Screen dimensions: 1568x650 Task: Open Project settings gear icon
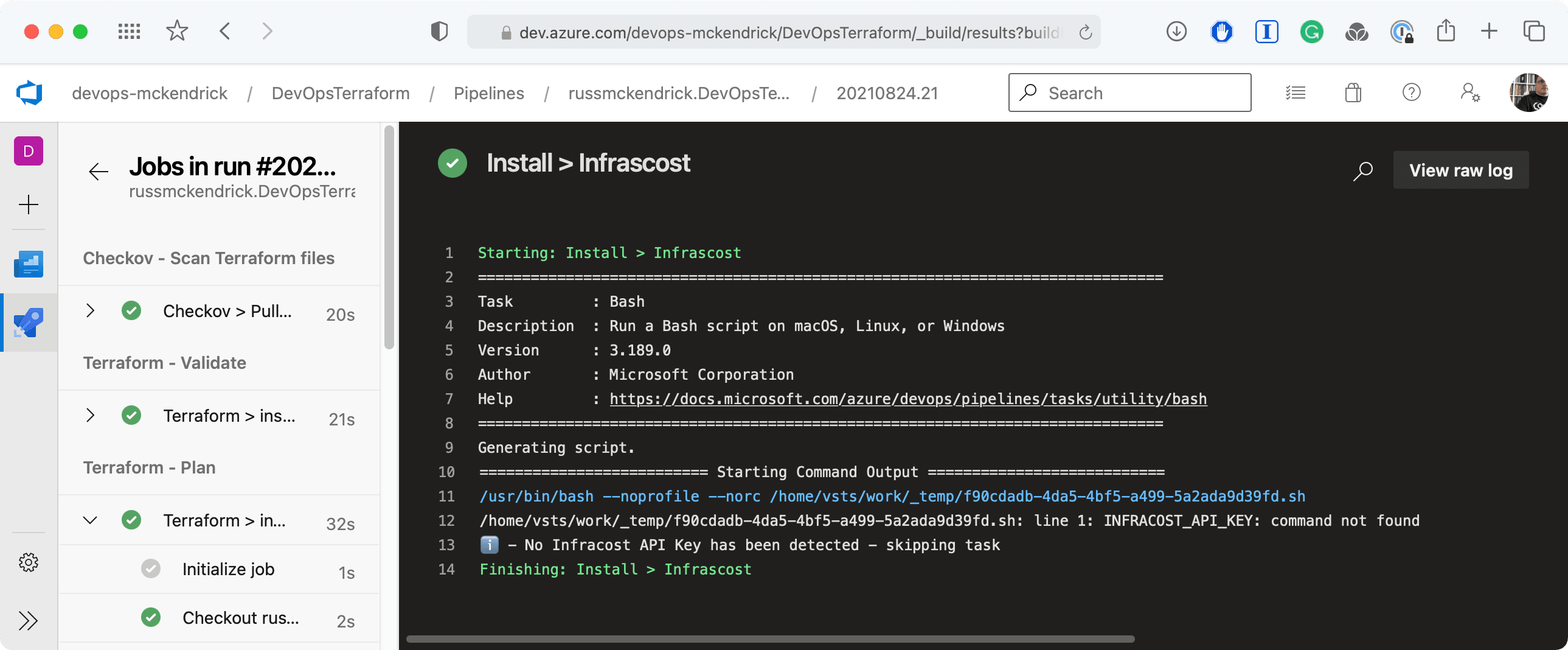(x=29, y=562)
